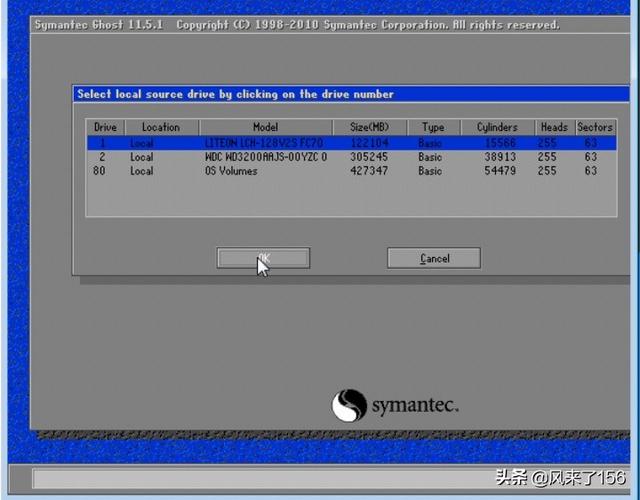
Task: Select drive number 2 in the list
Action: pos(100,157)
